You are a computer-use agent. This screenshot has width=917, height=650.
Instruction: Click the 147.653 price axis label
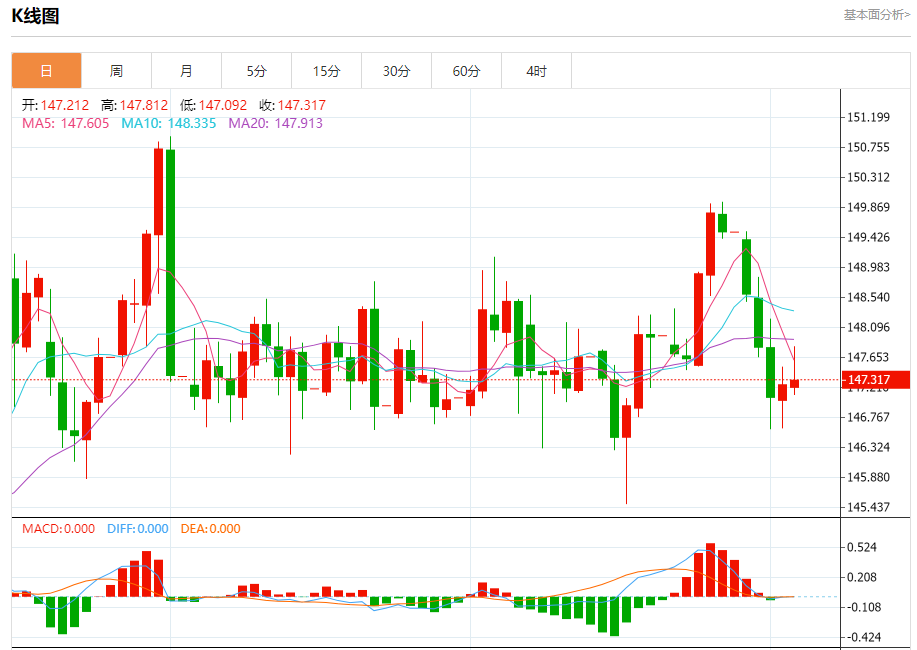coord(868,357)
